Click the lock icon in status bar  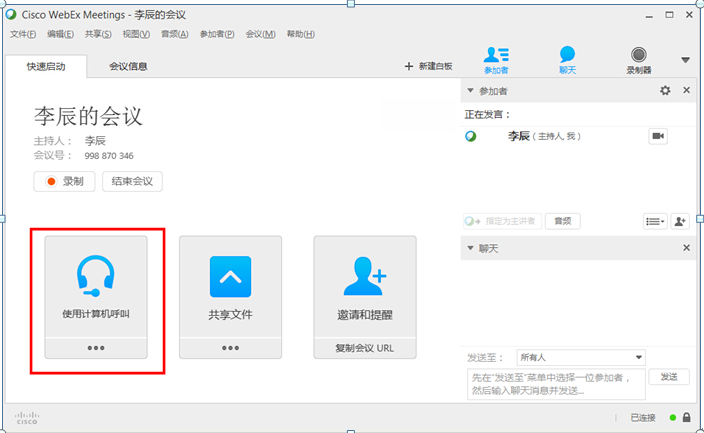point(686,417)
